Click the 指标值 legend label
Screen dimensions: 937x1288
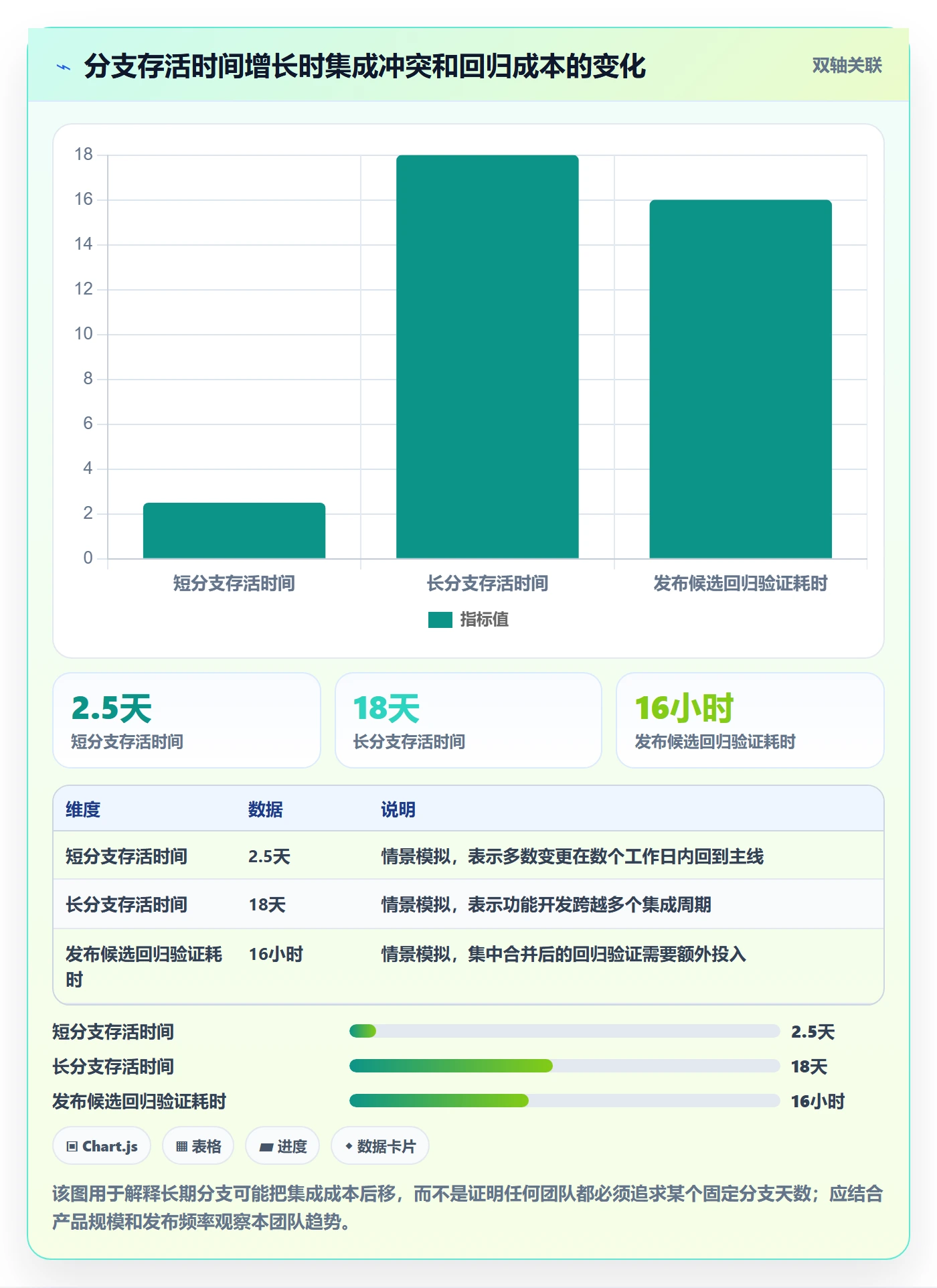484,620
